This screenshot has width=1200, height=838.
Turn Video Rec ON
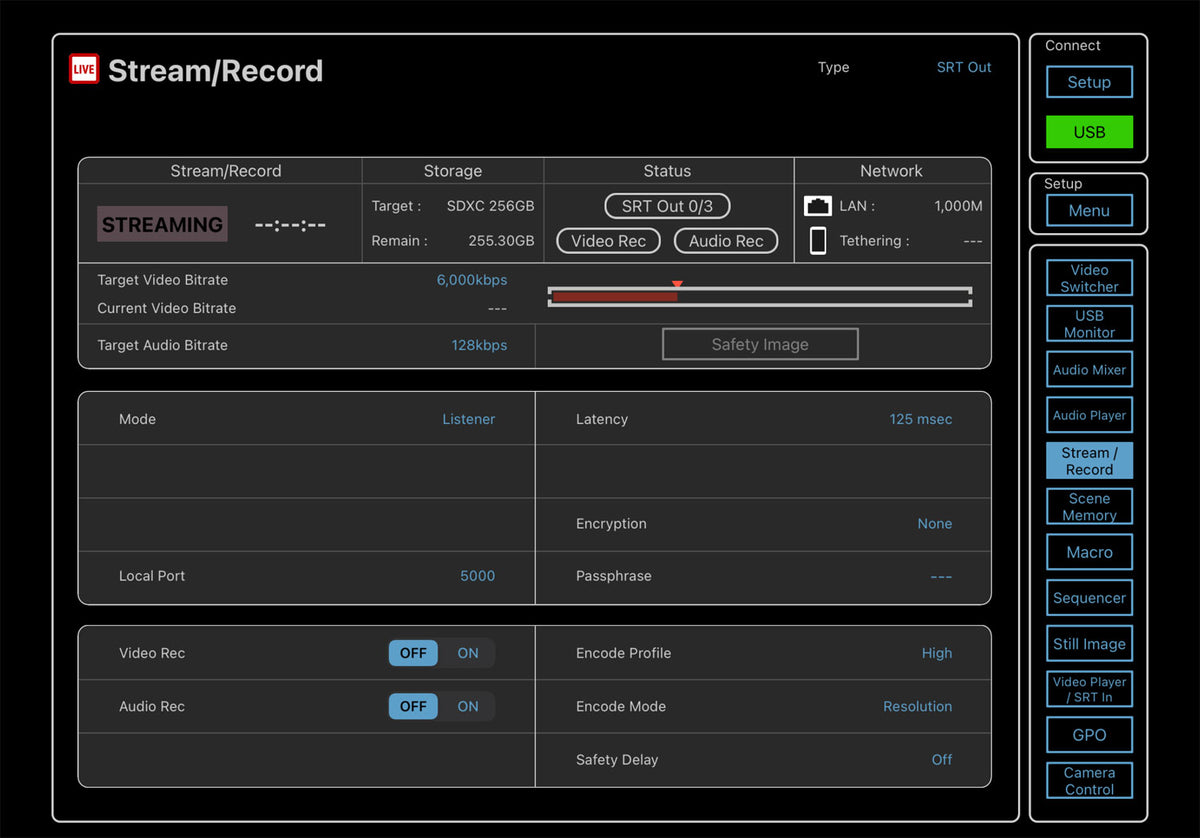pos(468,653)
